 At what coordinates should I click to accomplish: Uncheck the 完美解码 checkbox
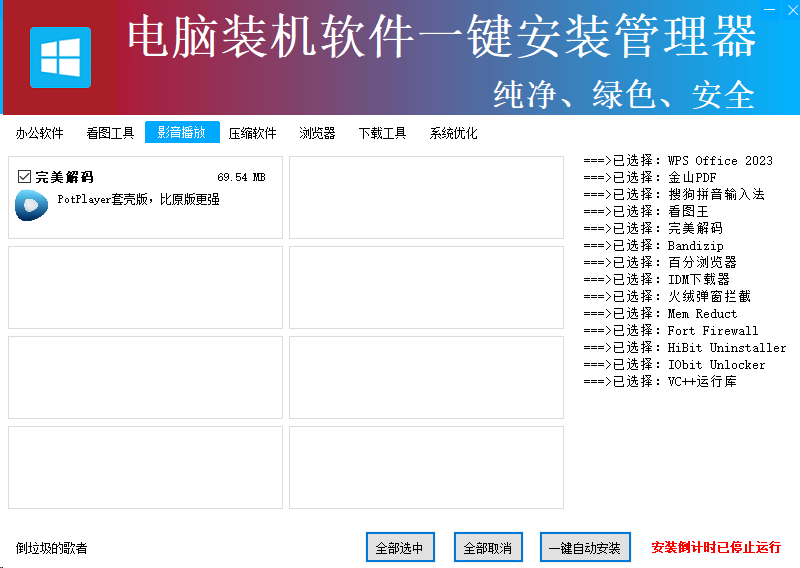tap(24, 177)
